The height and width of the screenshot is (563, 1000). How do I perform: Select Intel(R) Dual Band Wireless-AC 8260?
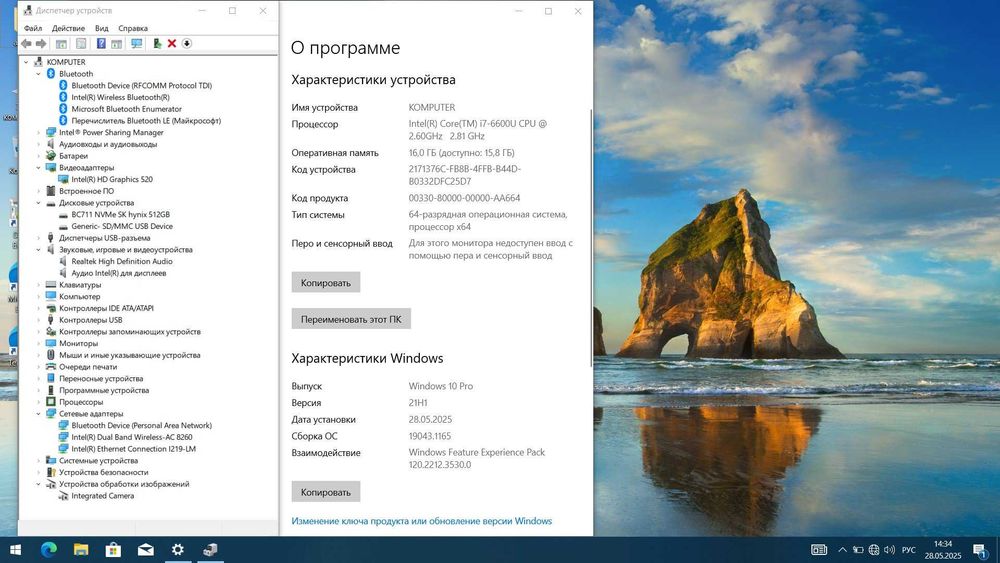pos(131,437)
